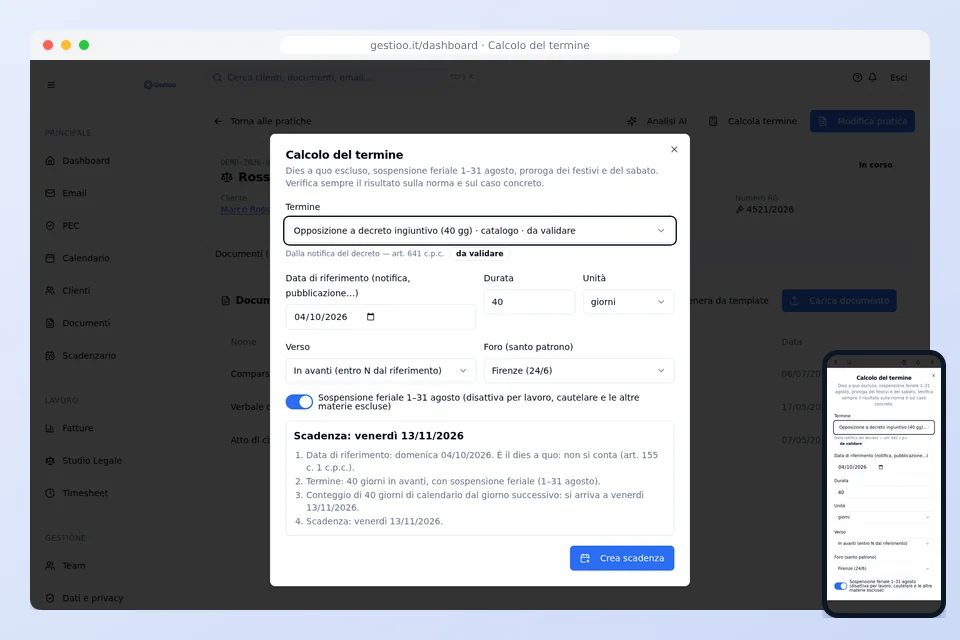Click 'Scadenza: venerdì 13/11/2026' heading

coord(378,435)
